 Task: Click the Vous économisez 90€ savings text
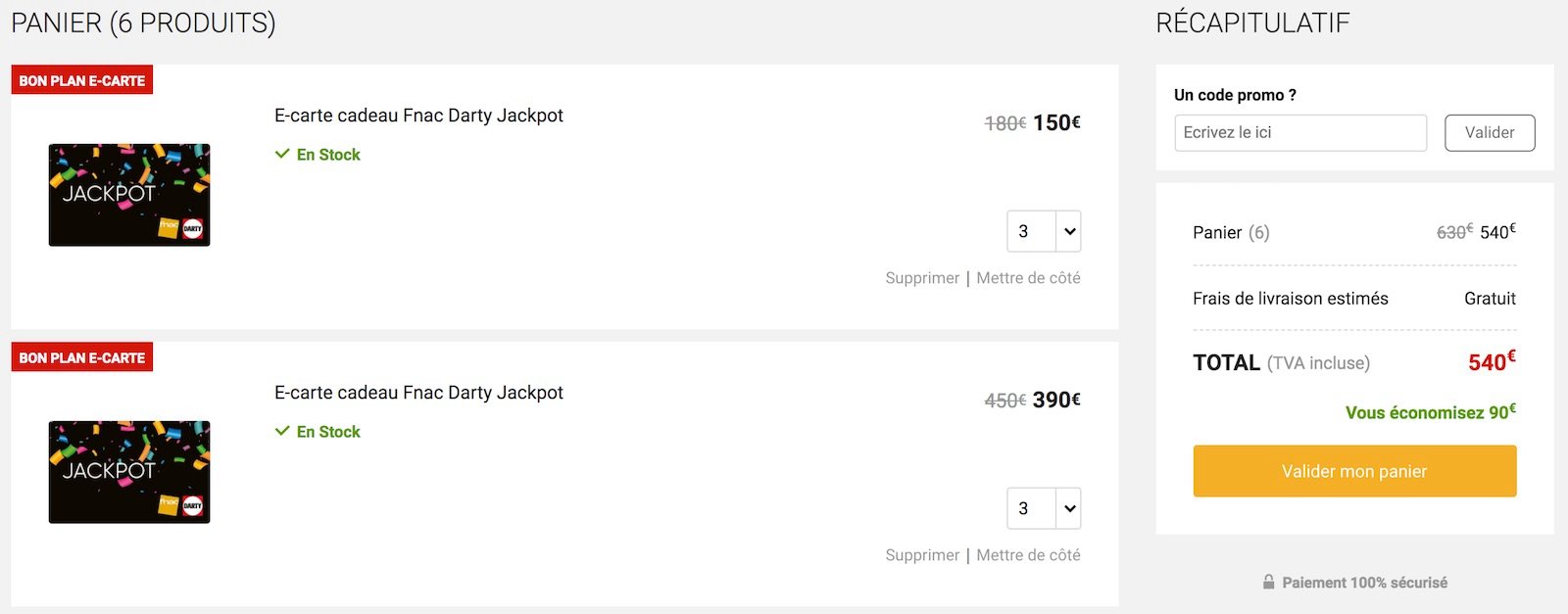(1428, 412)
